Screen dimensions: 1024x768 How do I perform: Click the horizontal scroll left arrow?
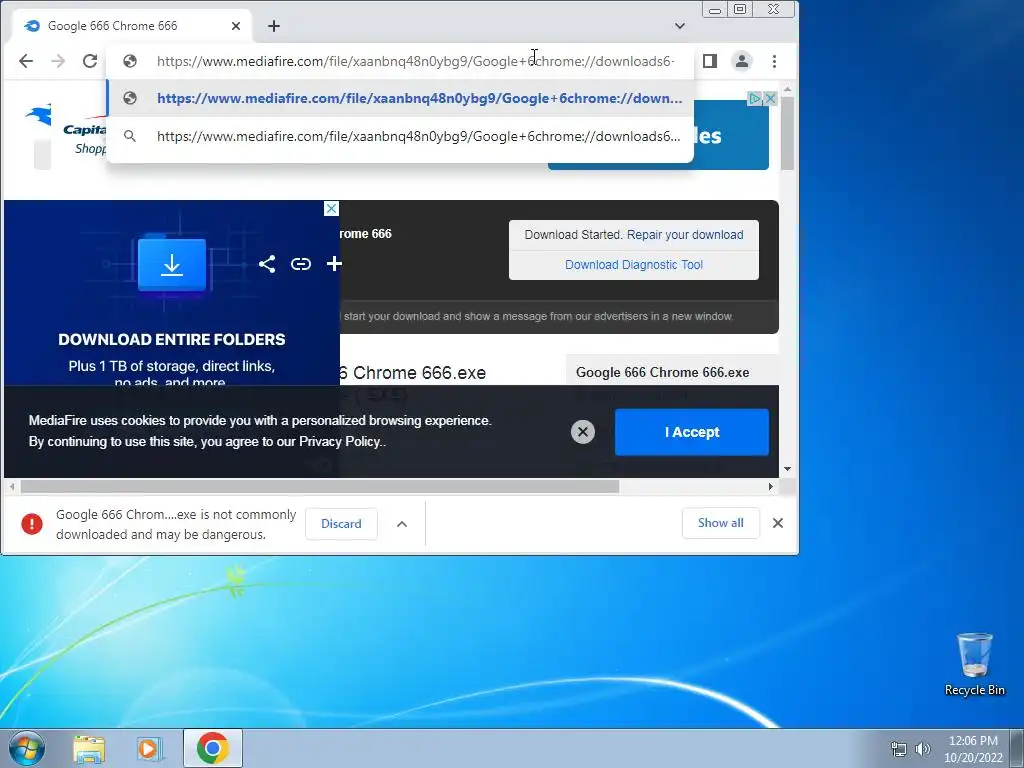click(12, 487)
